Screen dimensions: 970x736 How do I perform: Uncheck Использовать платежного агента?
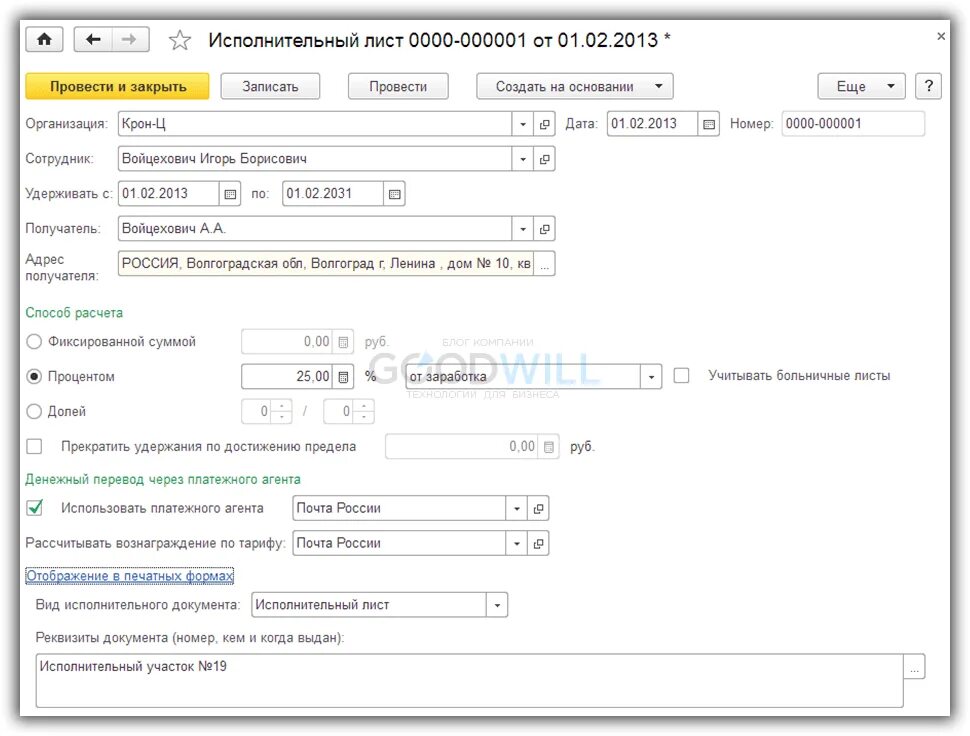point(35,508)
